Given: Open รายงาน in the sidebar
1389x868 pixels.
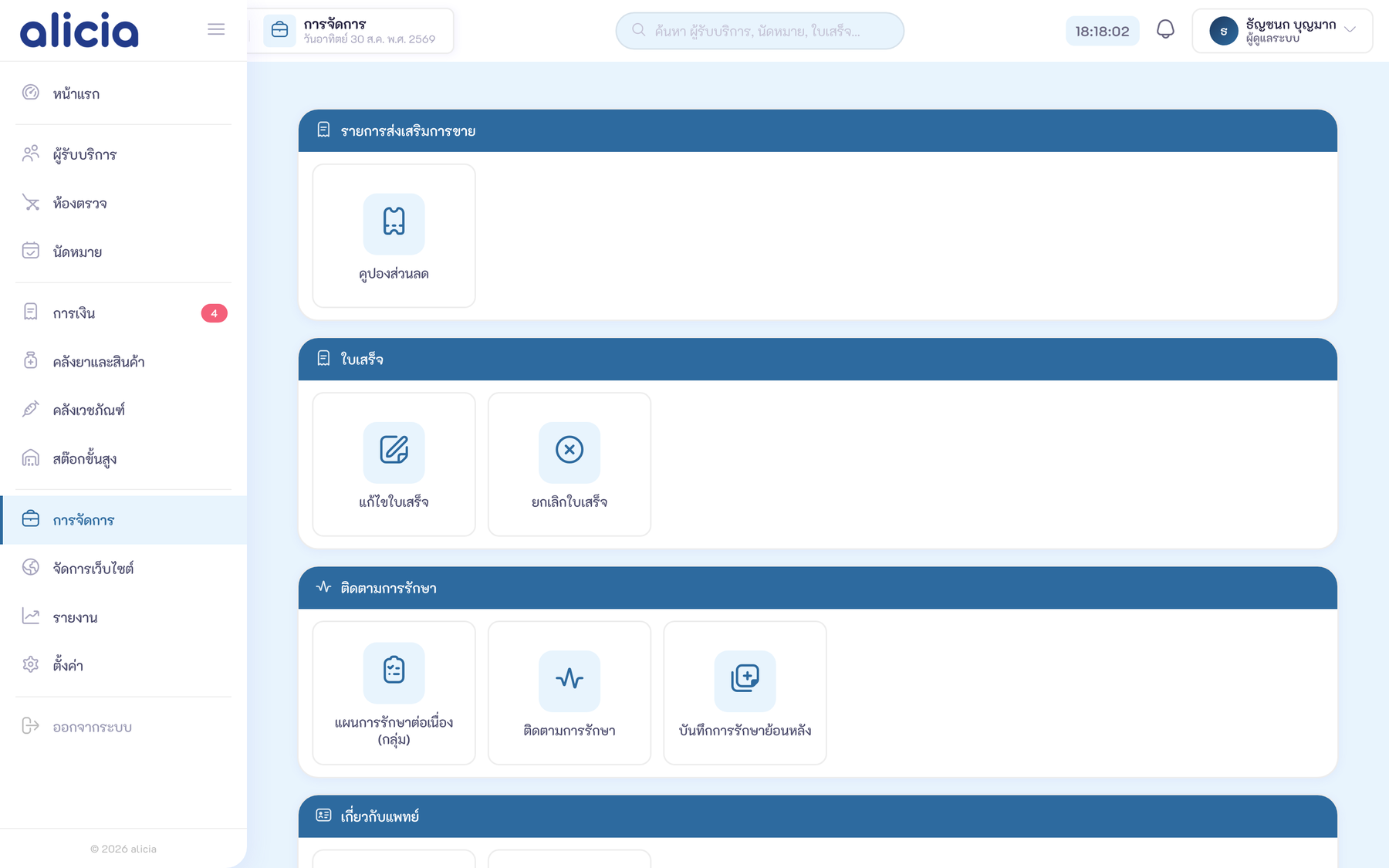Looking at the screenshot, I should 123,617.
